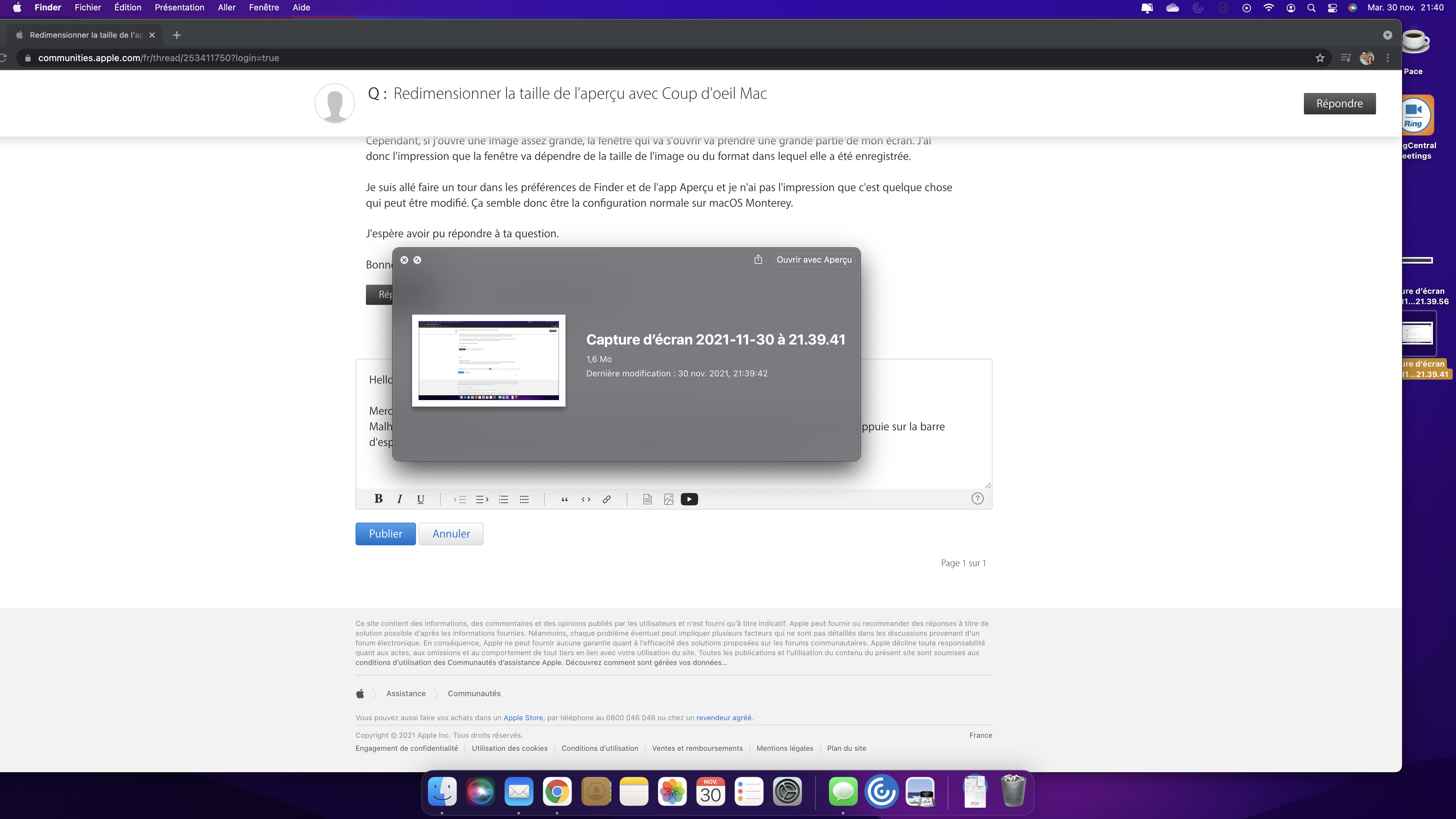Open the Fenêtre menu
The width and height of the screenshot is (1456, 819).
pyautogui.click(x=263, y=7)
